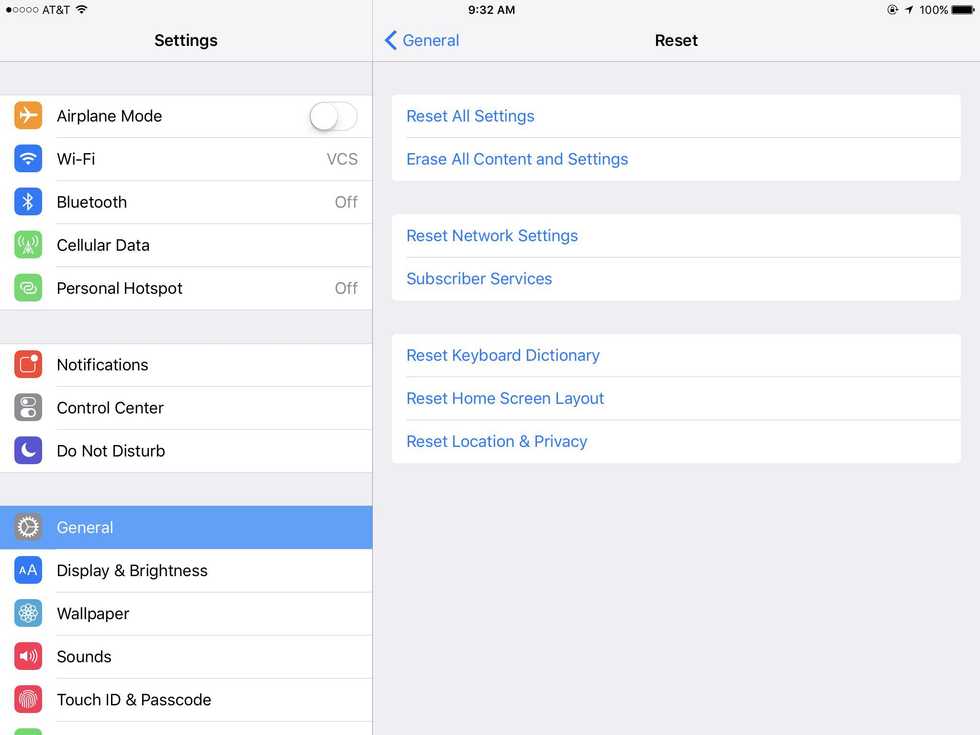Select the Bluetooth icon

28,202
